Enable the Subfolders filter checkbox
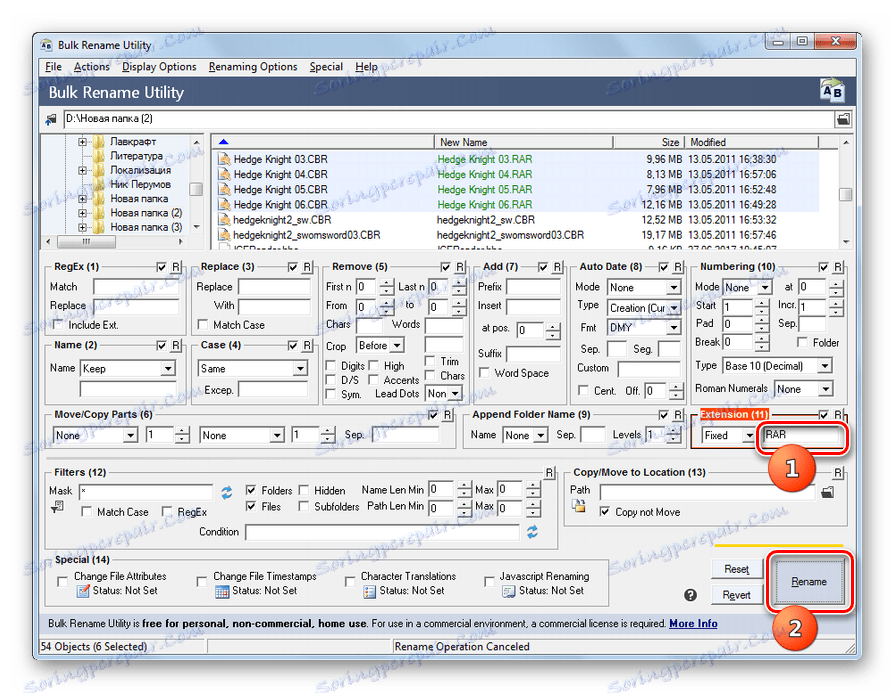 pyautogui.click(x=304, y=506)
